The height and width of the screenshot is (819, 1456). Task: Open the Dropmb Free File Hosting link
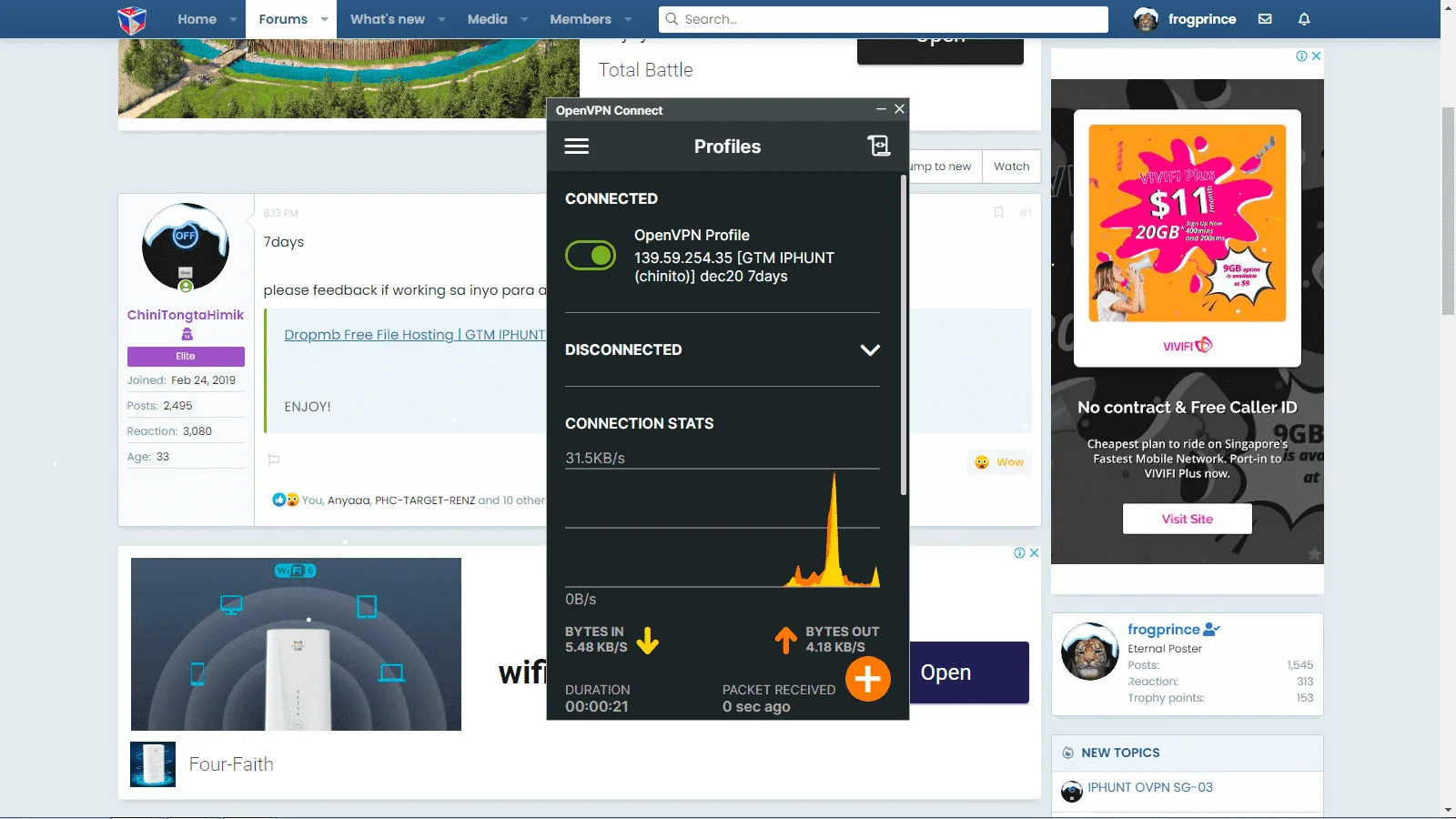click(x=415, y=335)
